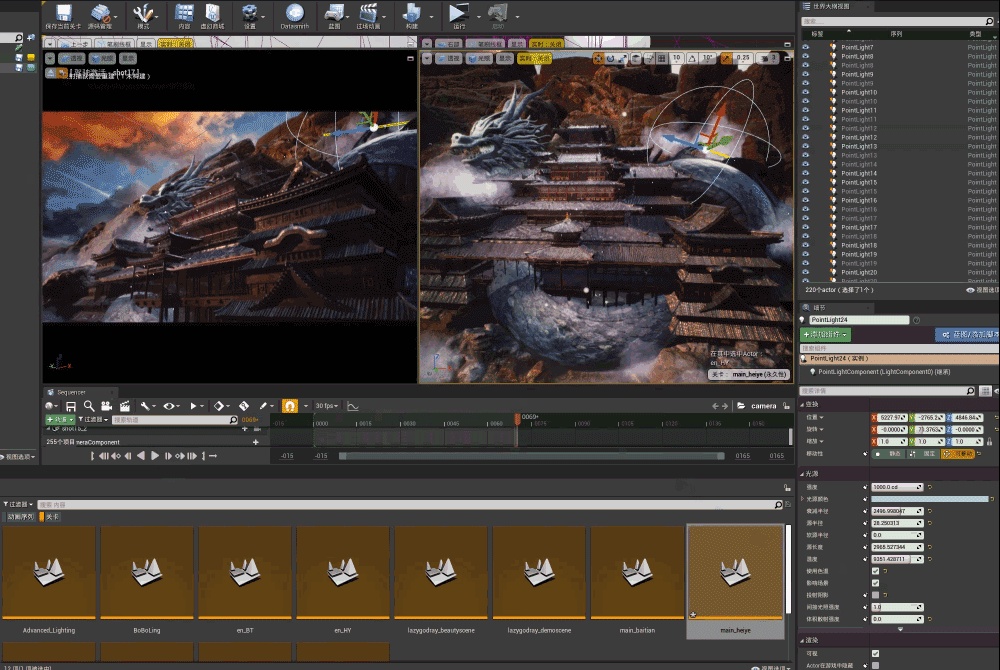Select PointLight14 in the World Outliner
The height and width of the screenshot is (670, 1000).
tap(858, 173)
